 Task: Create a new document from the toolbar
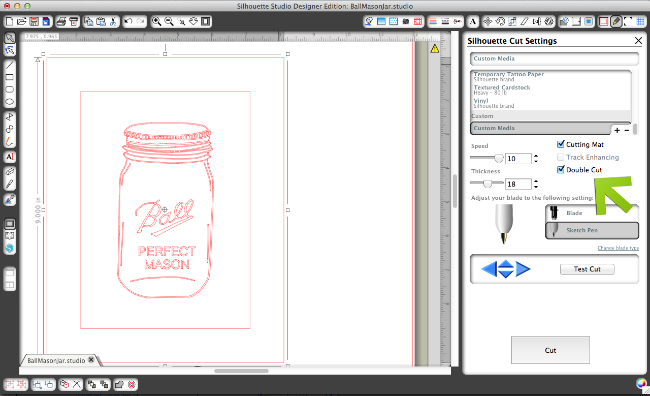pyautogui.click(x=10, y=22)
